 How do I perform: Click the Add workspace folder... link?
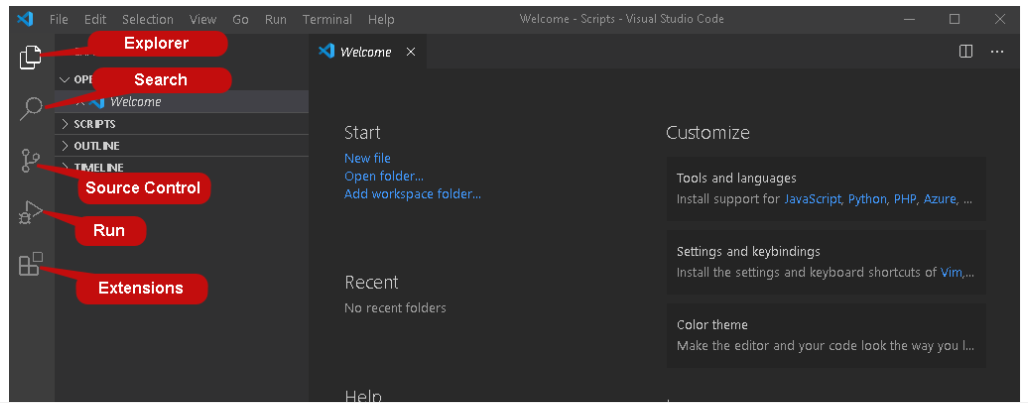412,194
